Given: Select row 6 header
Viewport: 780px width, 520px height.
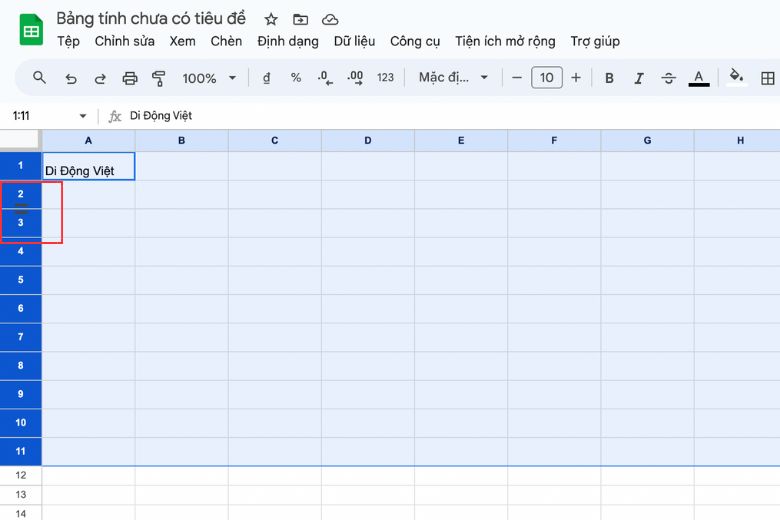Looking at the screenshot, I should click(x=20, y=309).
